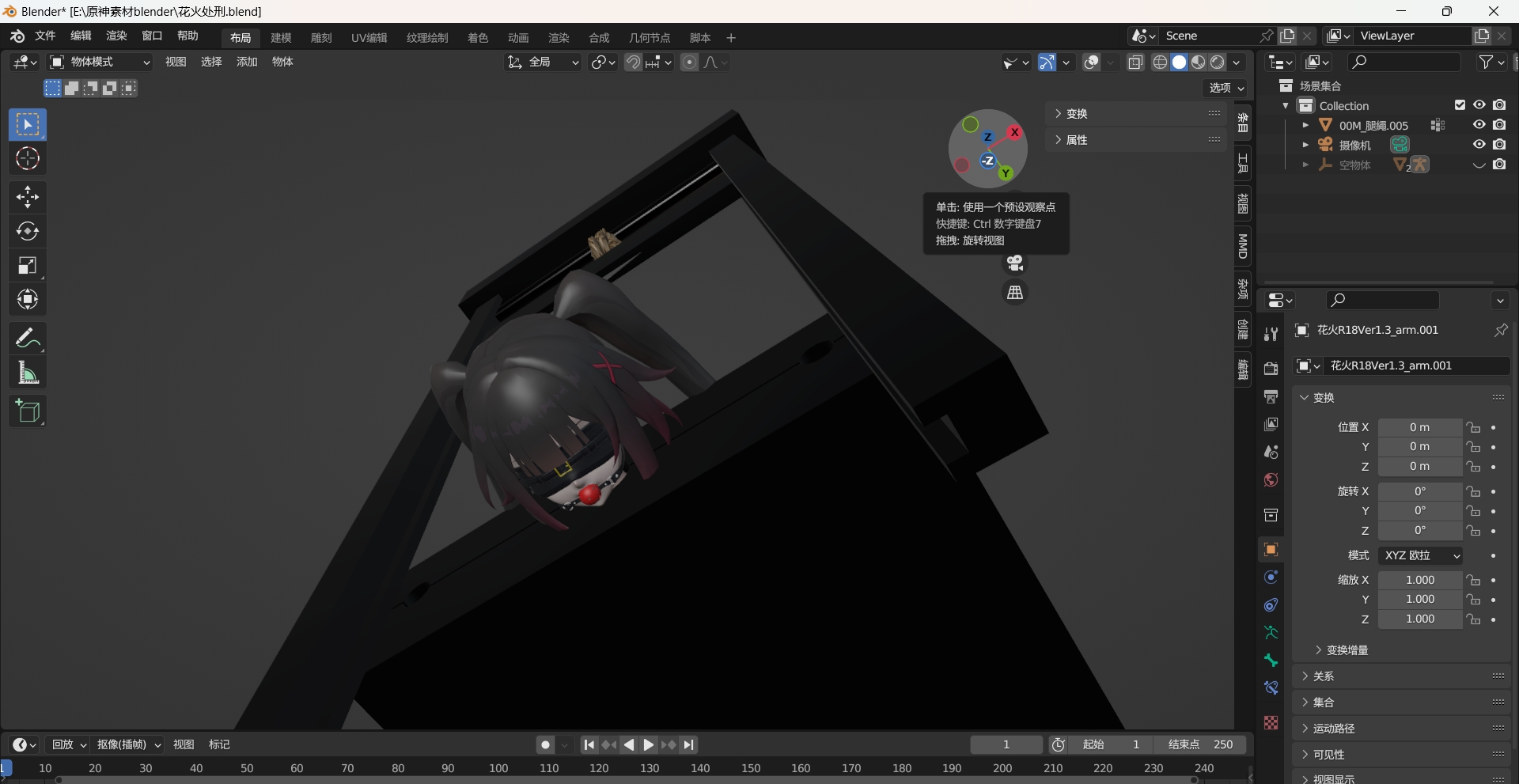Select the Box Select tool
The height and width of the screenshot is (784, 1519).
click(28, 125)
